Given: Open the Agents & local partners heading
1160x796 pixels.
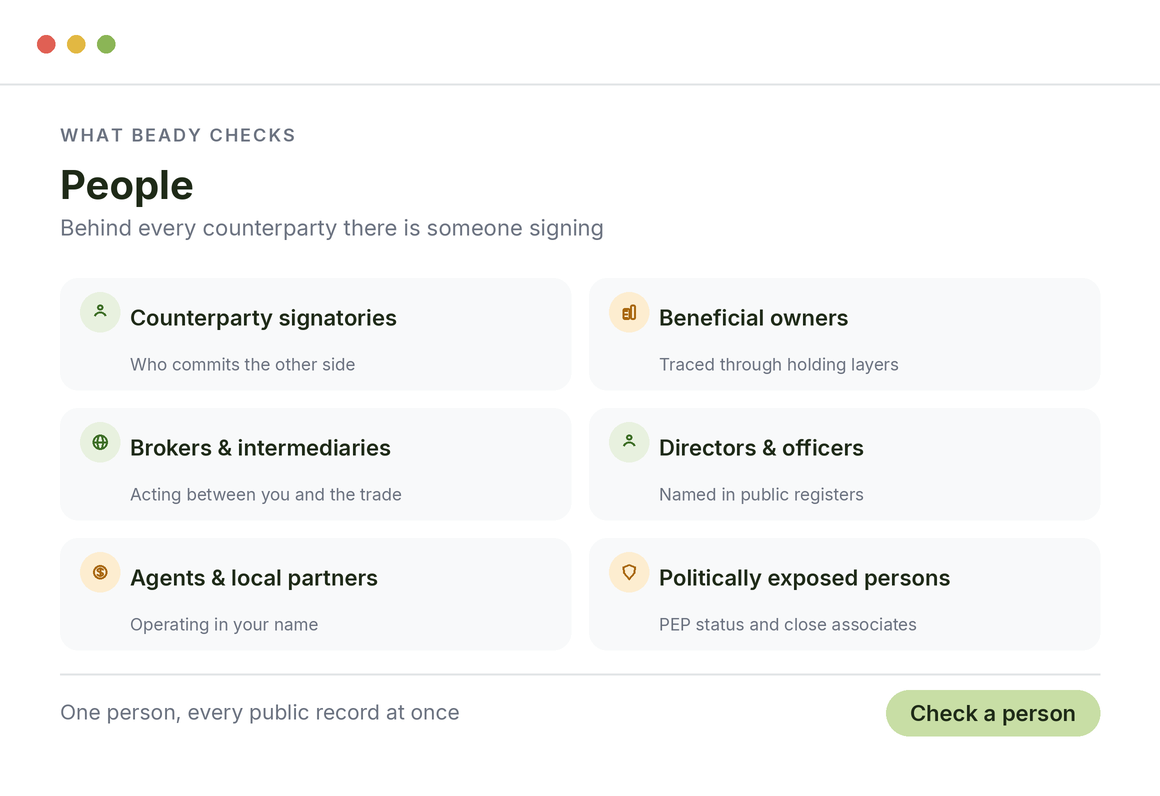Looking at the screenshot, I should click(x=254, y=579).
